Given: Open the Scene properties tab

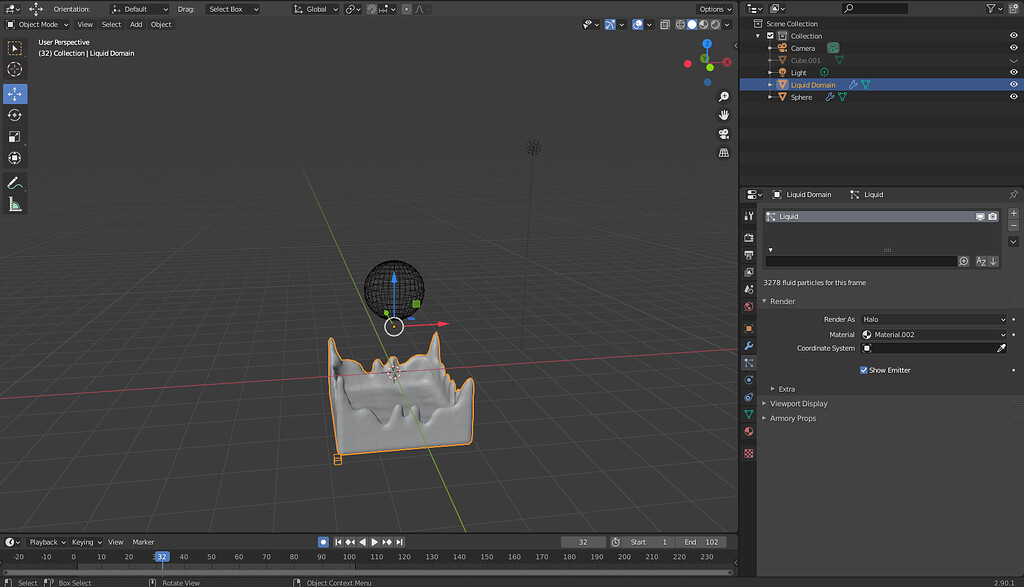Looking at the screenshot, I should pos(749,289).
